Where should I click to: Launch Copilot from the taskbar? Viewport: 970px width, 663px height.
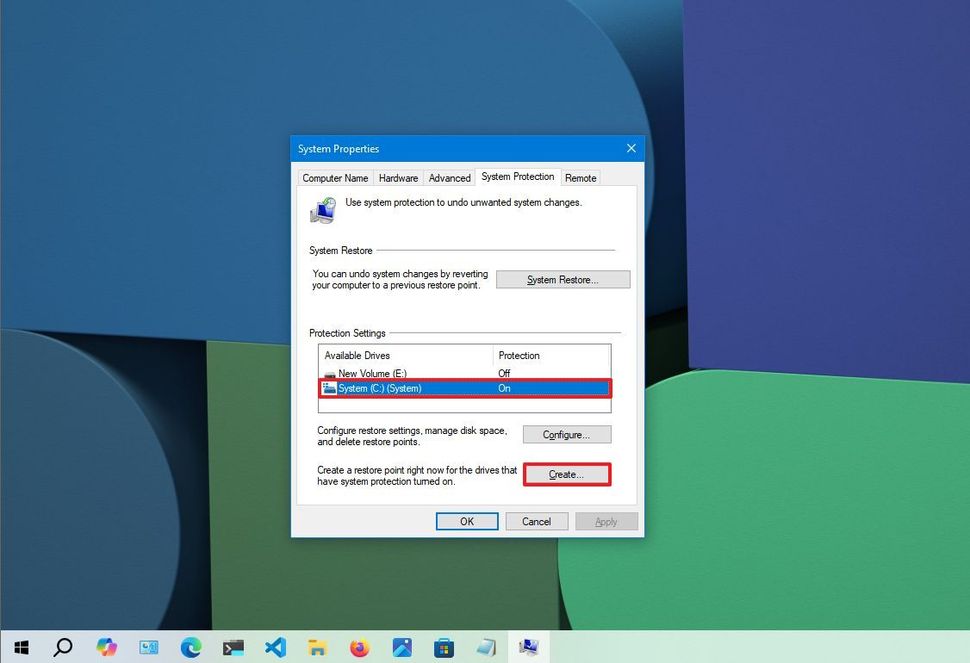[106, 646]
